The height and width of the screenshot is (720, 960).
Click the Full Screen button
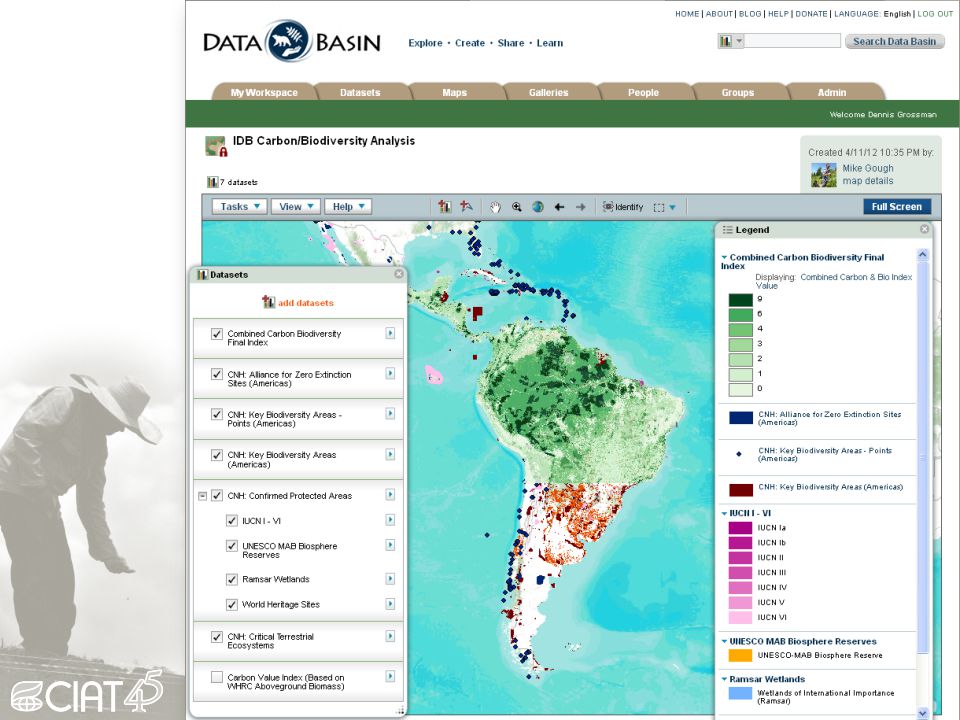[x=897, y=207]
